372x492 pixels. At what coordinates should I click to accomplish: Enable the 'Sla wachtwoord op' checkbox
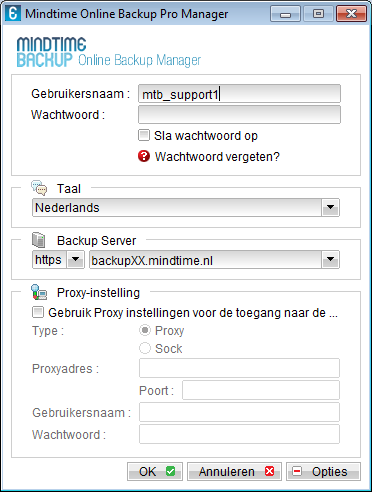(144, 135)
